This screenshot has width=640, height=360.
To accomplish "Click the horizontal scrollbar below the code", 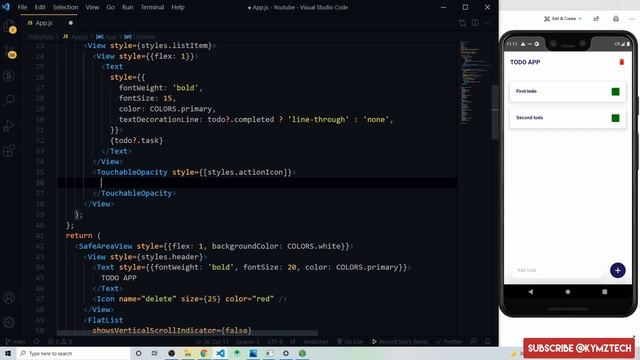I will click(x=188, y=333).
